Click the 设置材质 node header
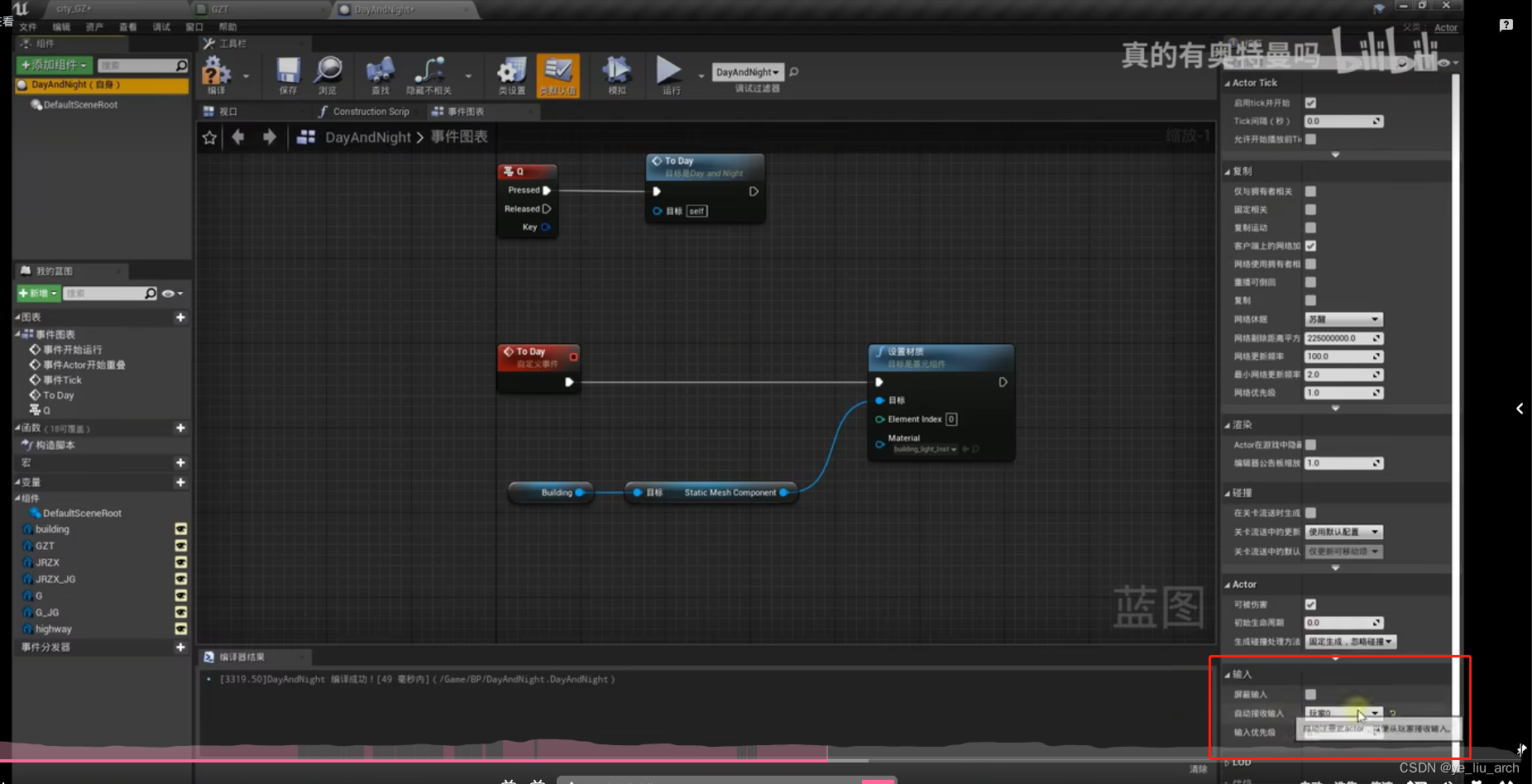This screenshot has height=784, width=1532. [x=941, y=357]
